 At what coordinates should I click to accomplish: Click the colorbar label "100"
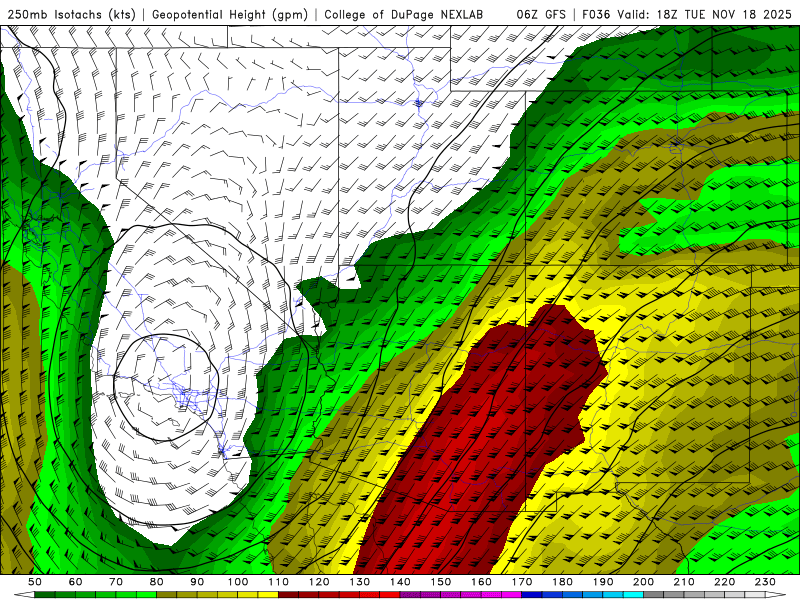238,582
